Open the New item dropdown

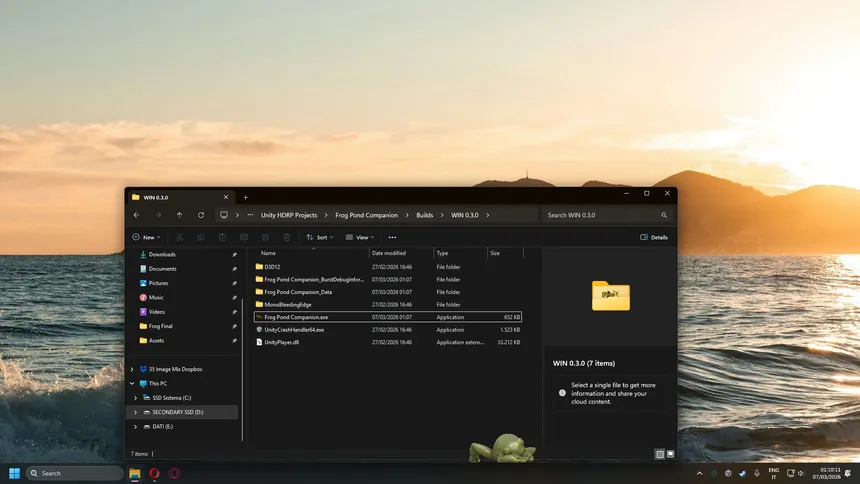point(146,237)
